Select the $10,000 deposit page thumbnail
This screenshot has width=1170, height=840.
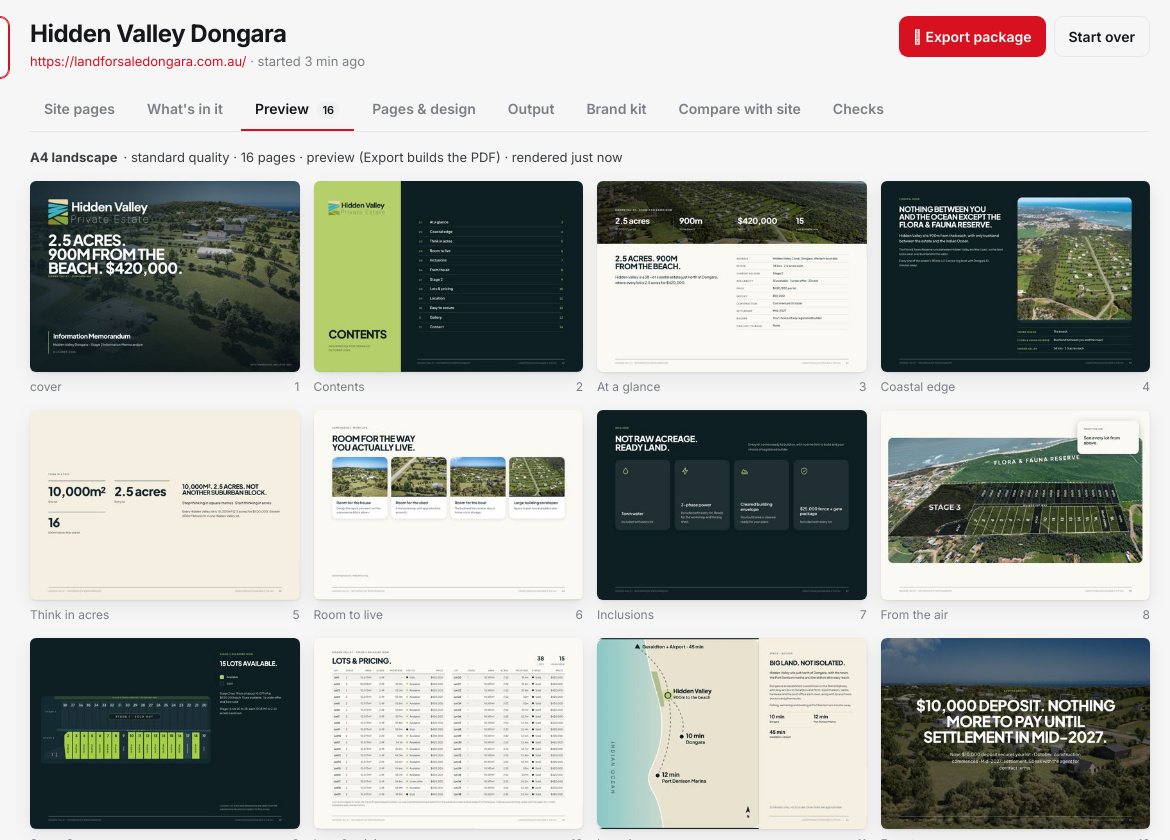(1016, 733)
